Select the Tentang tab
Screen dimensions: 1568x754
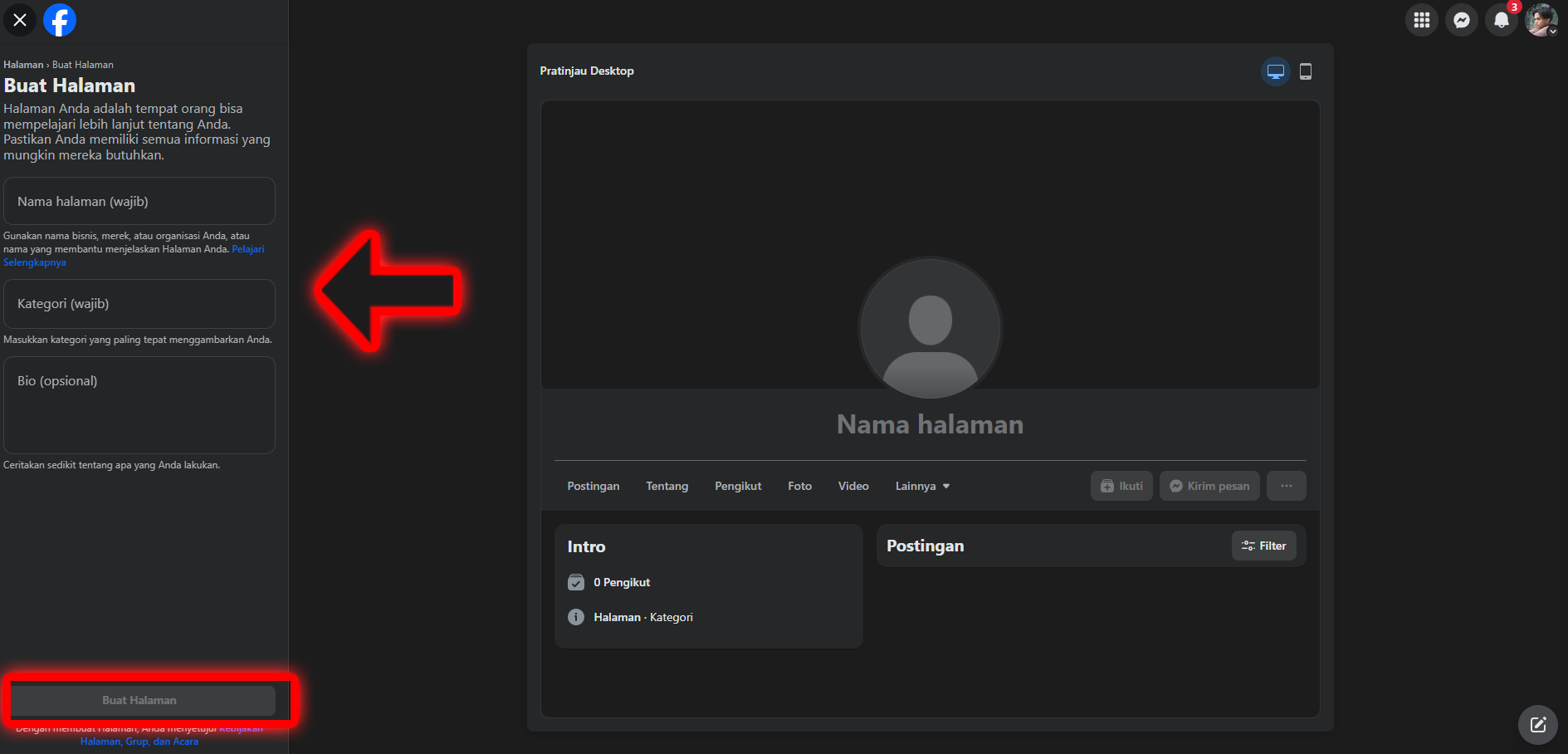pos(667,486)
